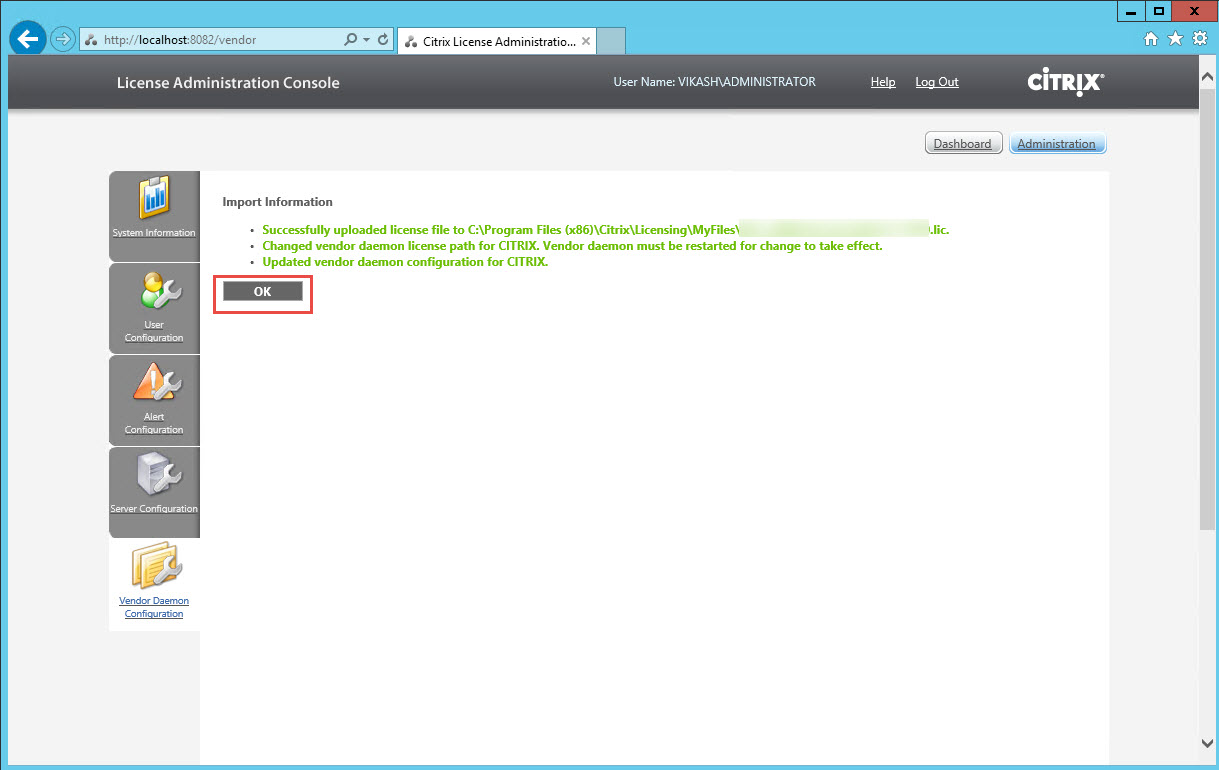Click the Citrix logo in the header

pos(1066,82)
